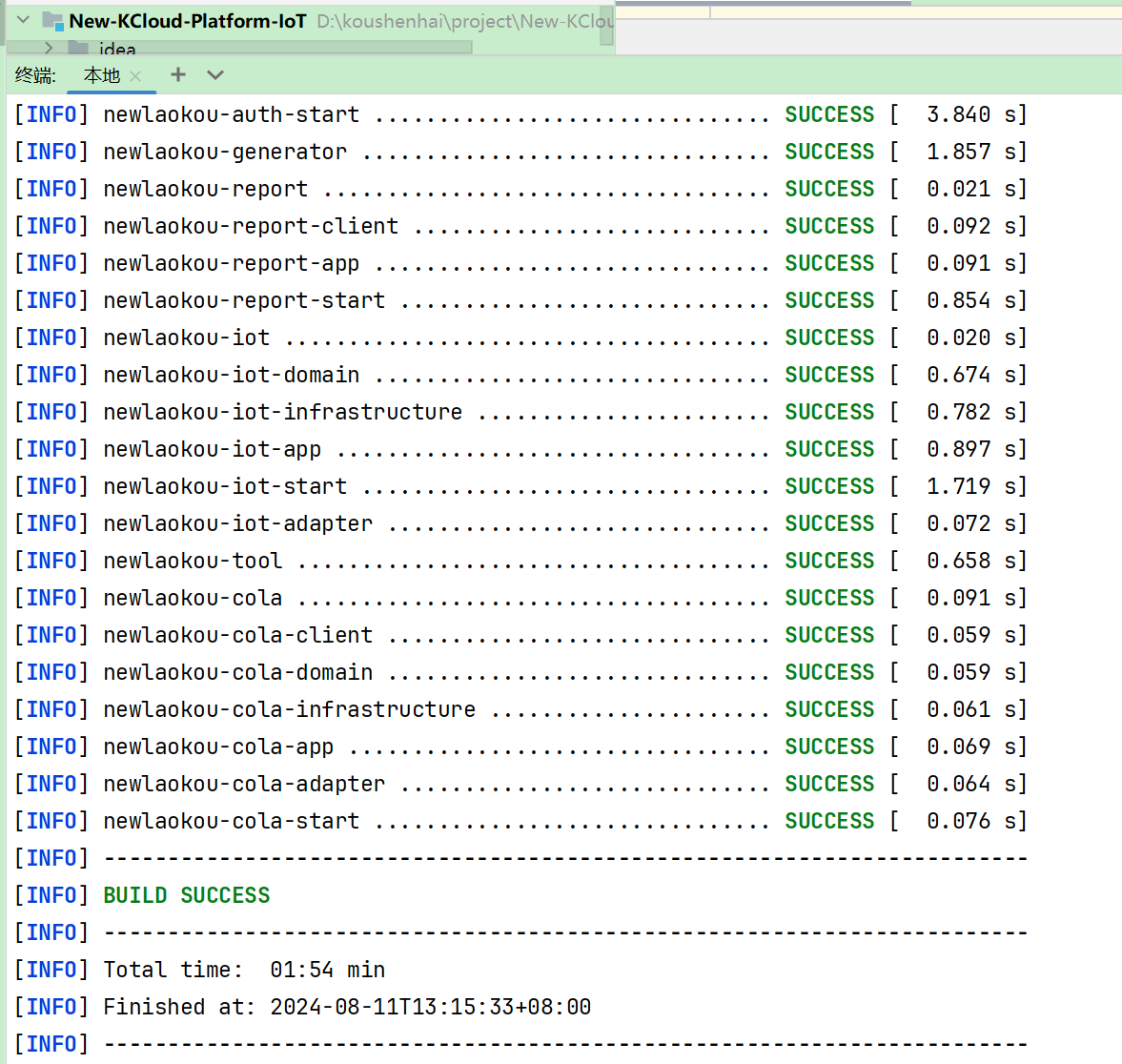Close the 本地 terminal tab
The image size is (1122, 1064).
135,76
